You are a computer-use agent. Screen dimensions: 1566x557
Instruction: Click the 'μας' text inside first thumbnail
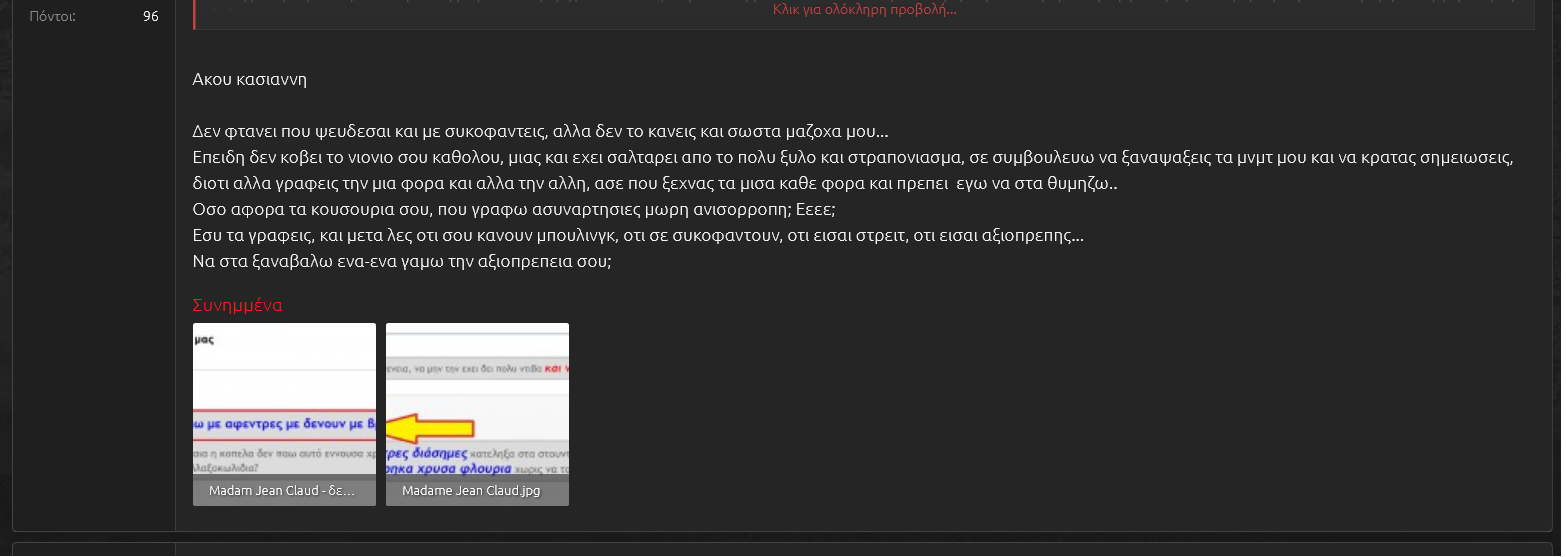204,340
